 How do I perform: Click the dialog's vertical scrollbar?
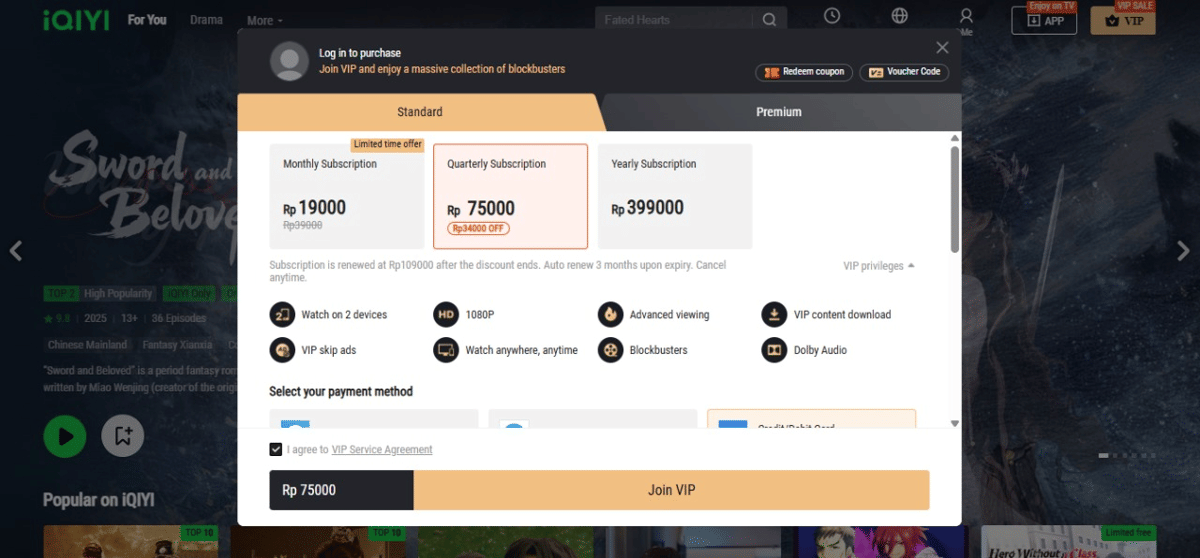point(954,200)
